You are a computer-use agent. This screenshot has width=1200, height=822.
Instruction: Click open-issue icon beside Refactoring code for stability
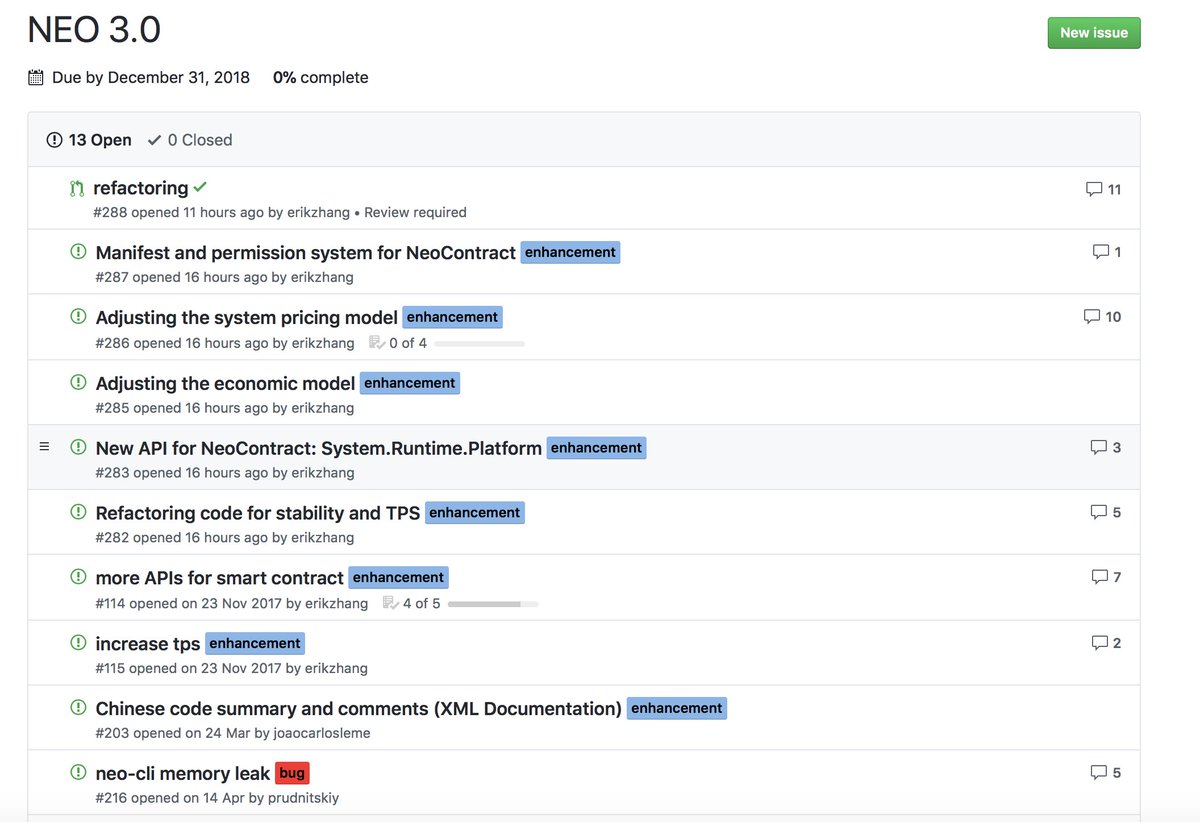78,512
